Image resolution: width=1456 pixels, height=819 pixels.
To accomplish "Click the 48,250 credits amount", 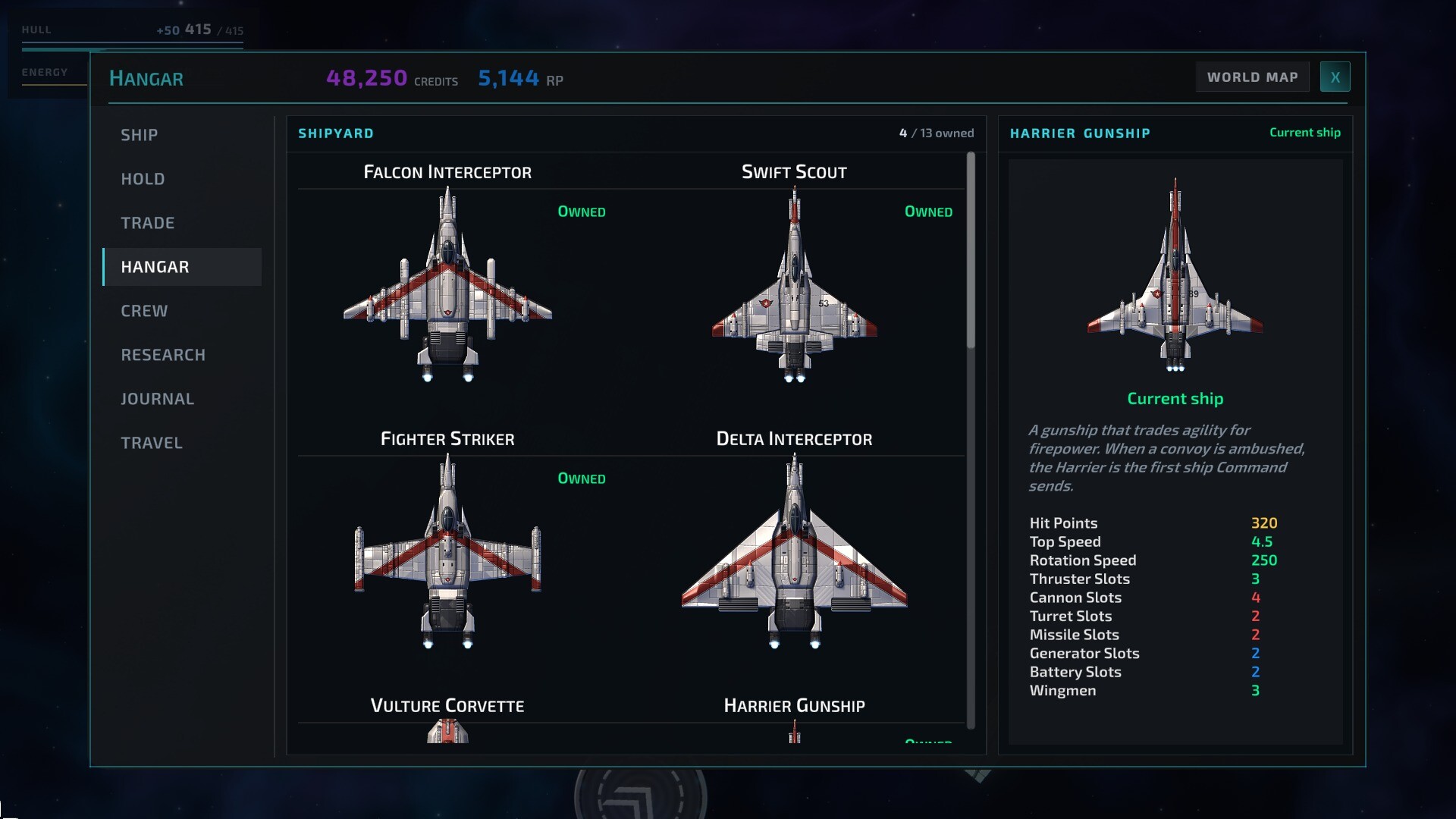I will pyautogui.click(x=367, y=78).
